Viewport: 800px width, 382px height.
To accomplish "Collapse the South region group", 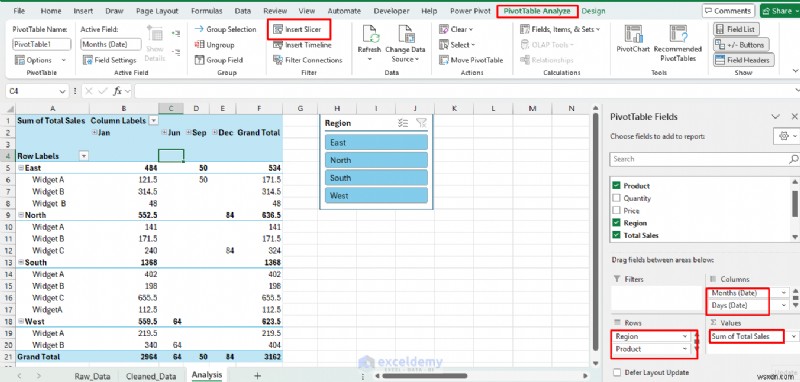I will pyautogui.click(x=21, y=262).
